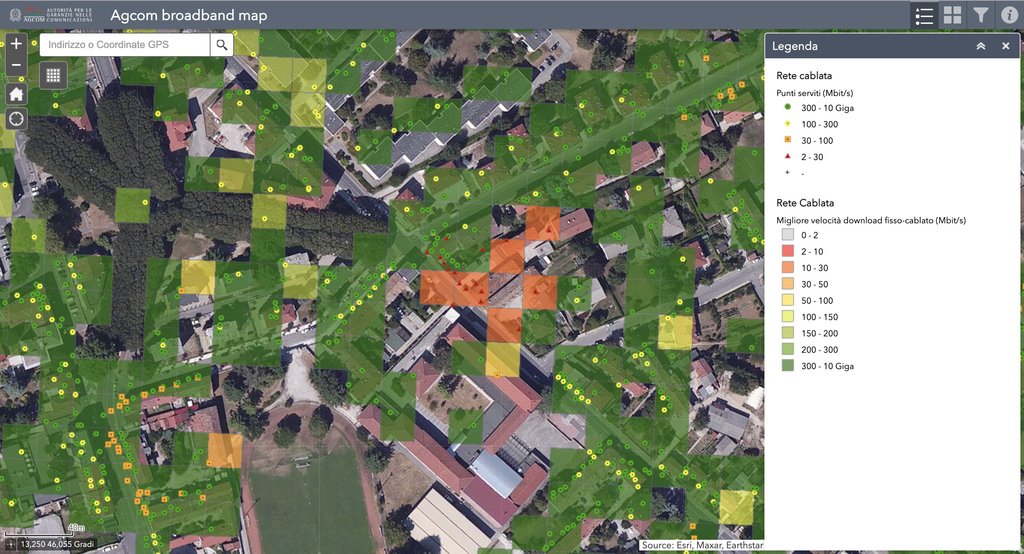Click the Legenda panel title bar
This screenshot has height=554, width=1024.
point(860,46)
